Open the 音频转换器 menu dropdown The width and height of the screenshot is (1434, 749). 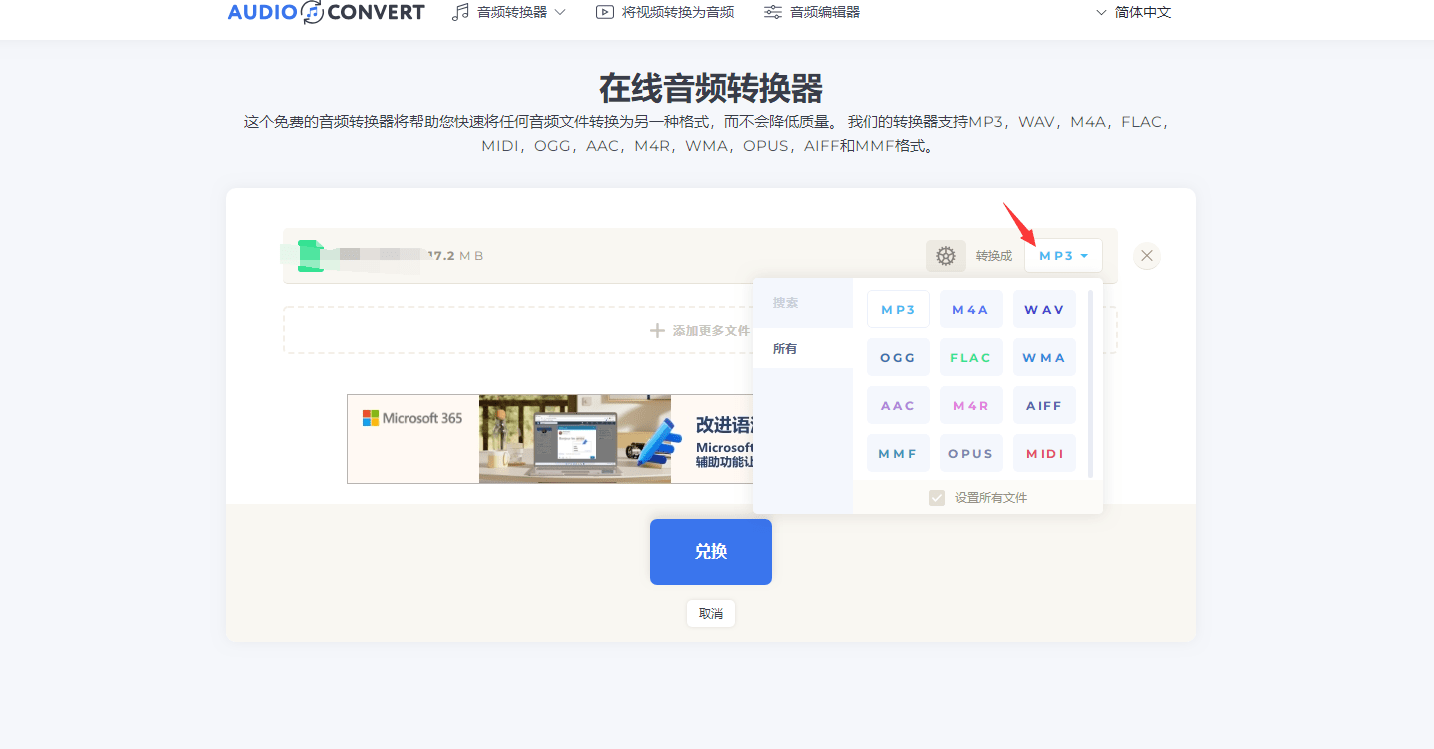(x=508, y=11)
